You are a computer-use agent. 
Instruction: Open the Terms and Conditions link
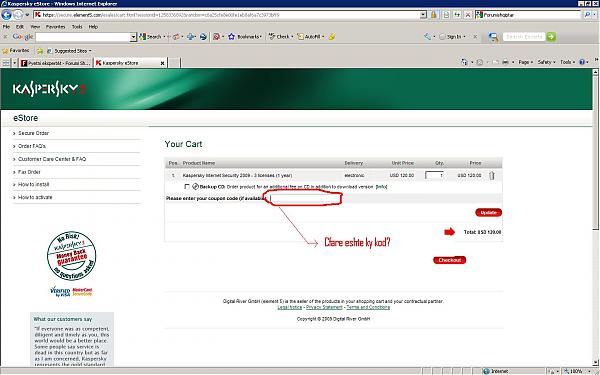click(368, 307)
